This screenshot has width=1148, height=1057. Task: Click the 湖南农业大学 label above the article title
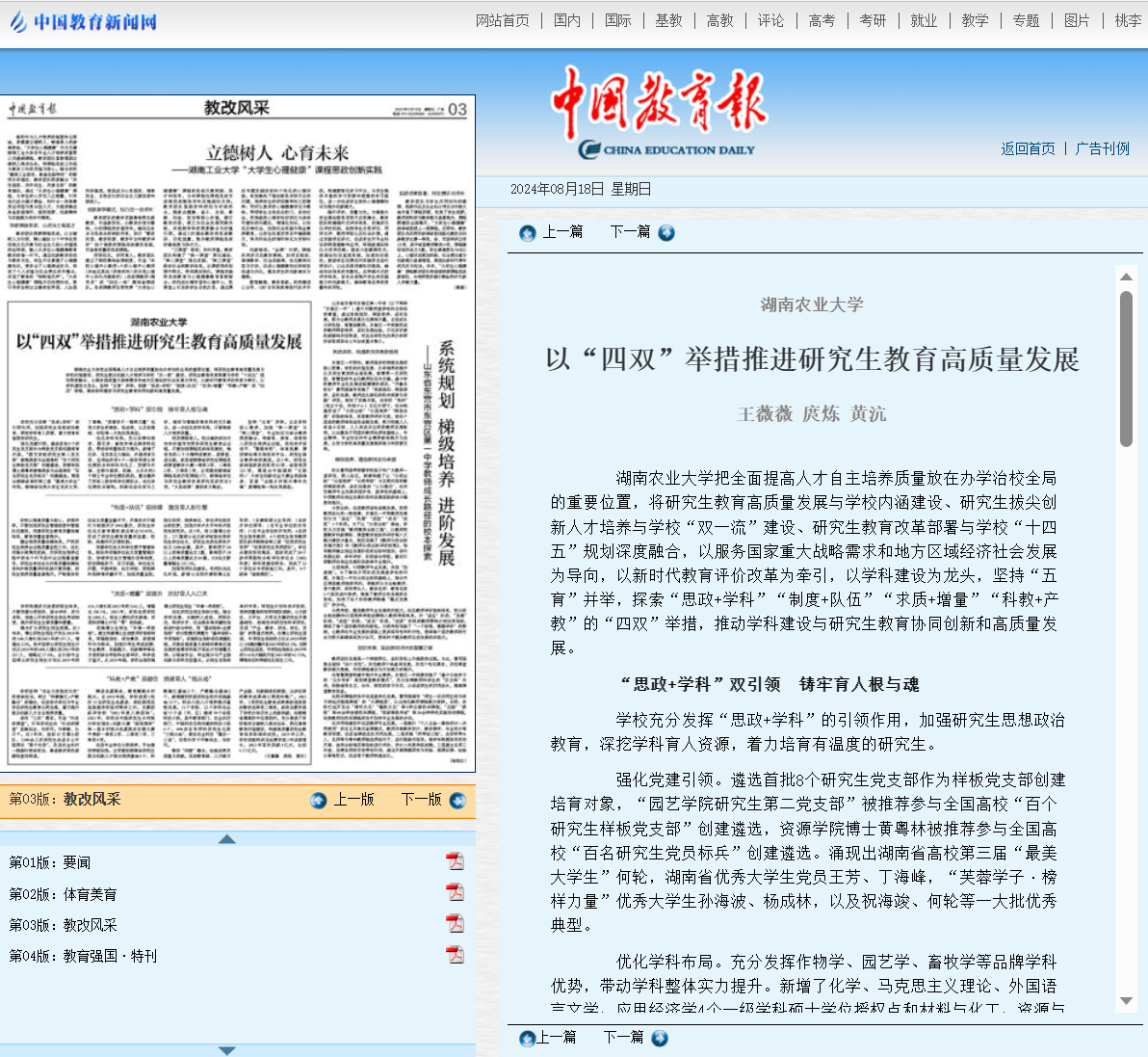tap(812, 304)
